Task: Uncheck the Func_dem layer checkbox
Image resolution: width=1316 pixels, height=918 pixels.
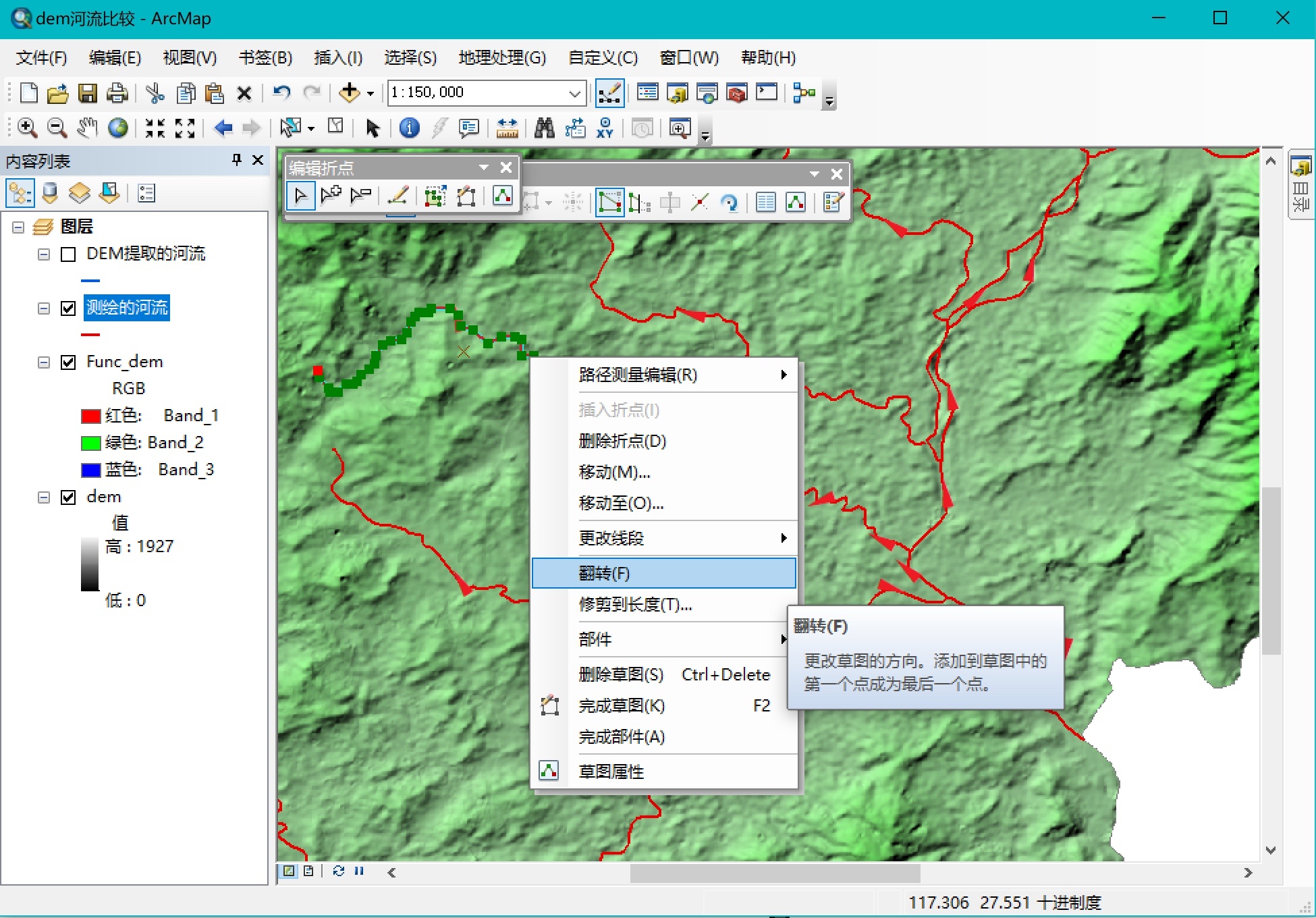Action: (68, 362)
